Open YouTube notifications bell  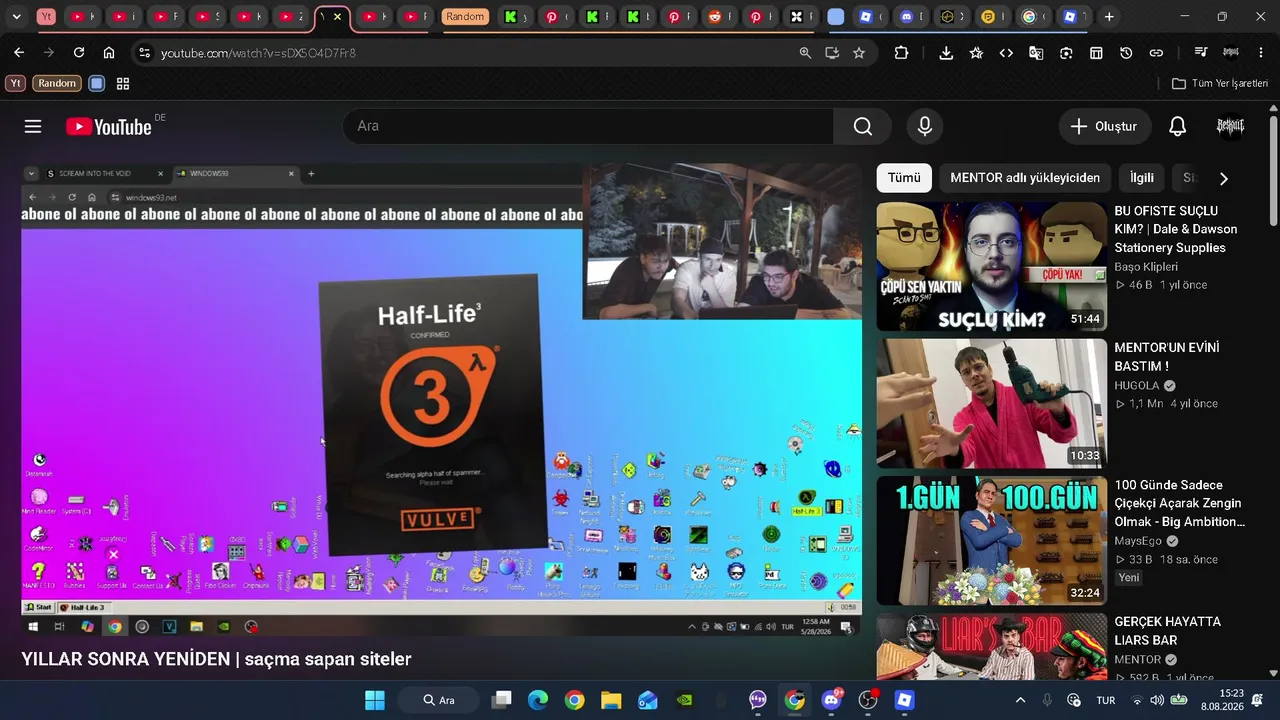point(1178,126)
